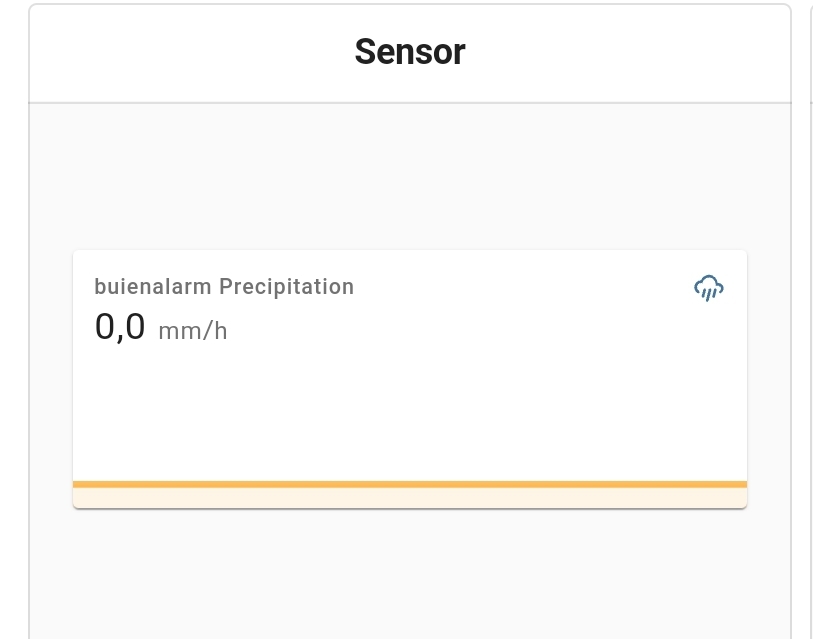813x639 pixels.
Task: Click the rainy cloud precipitation icon
Action: [708, 288]
